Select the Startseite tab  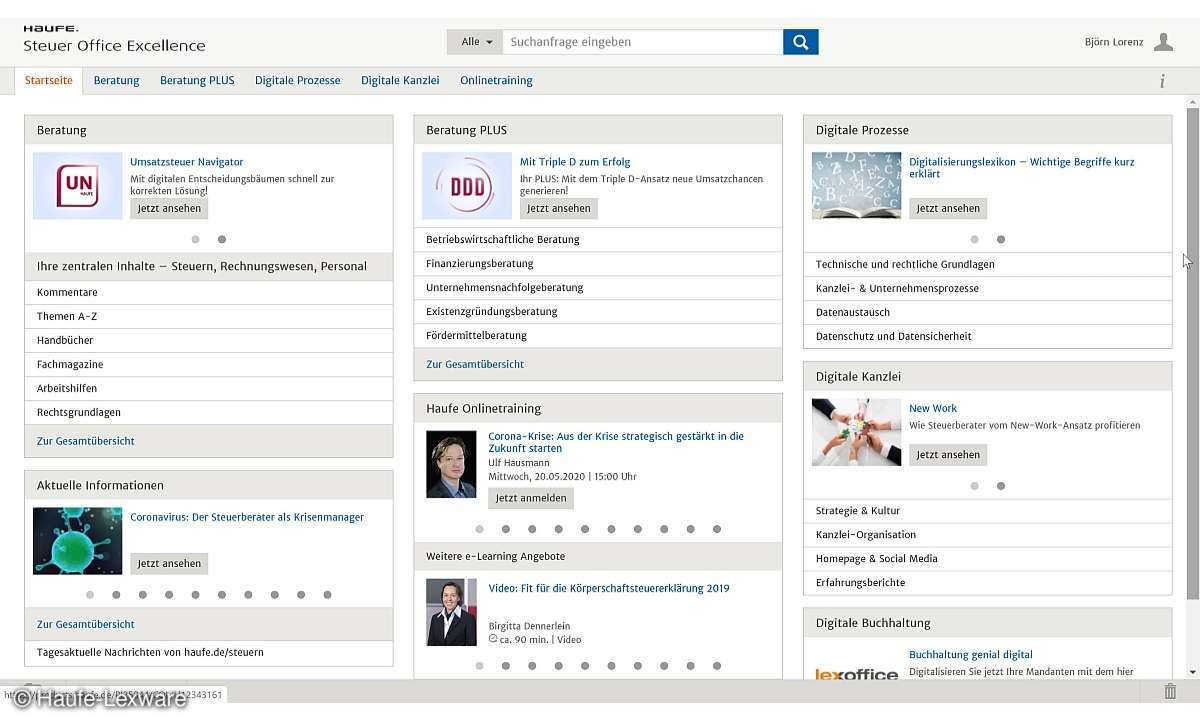[49, 81]
